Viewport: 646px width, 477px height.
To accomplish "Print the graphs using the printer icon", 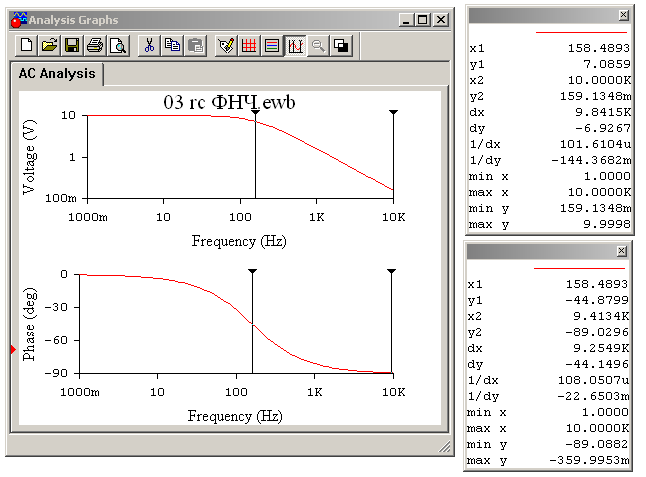I will 95,45.
